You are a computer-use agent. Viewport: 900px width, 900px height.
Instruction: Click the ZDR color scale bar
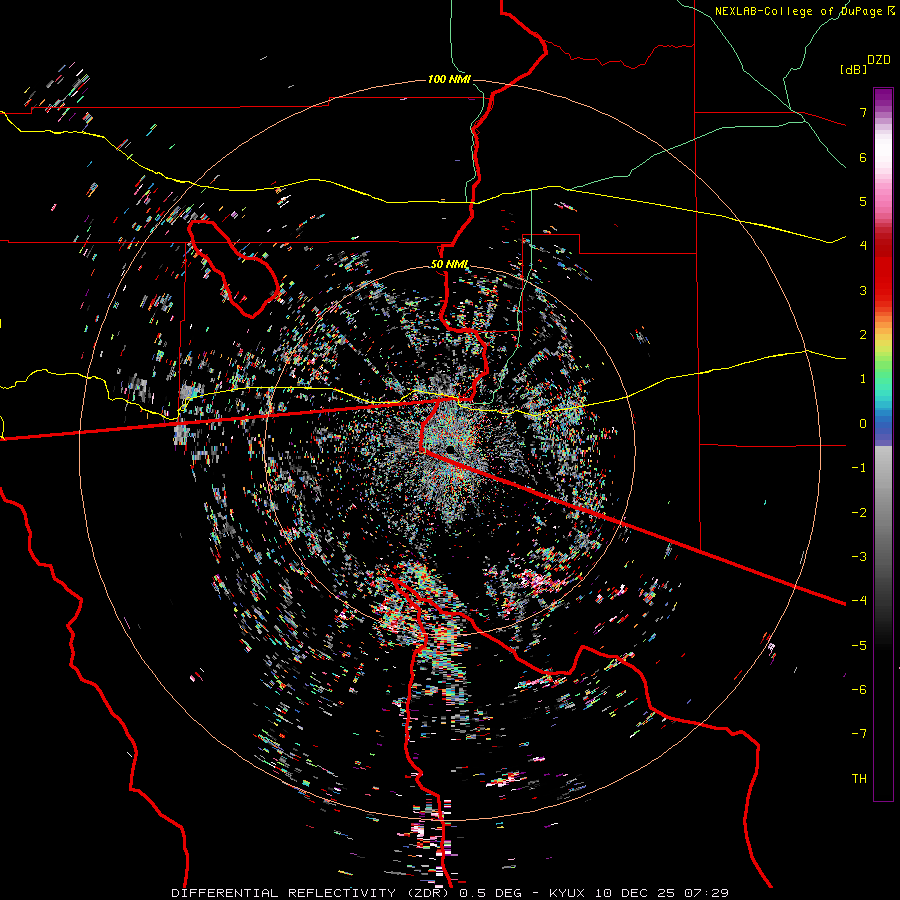pyautogui.click(x=883, y=444)
